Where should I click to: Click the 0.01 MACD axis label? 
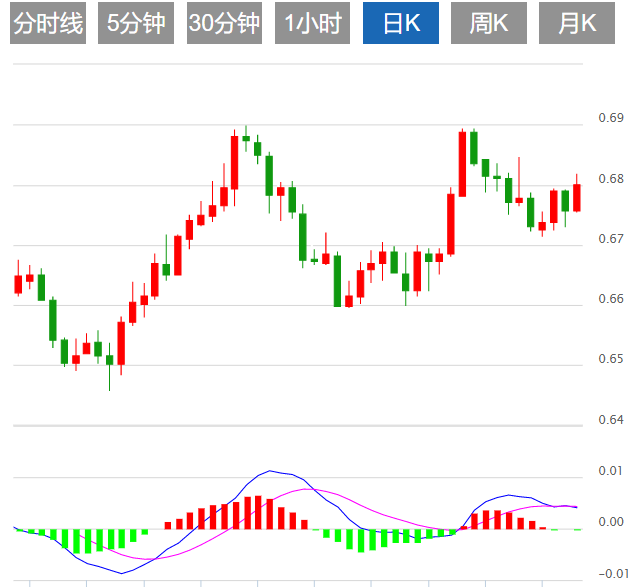611,471
